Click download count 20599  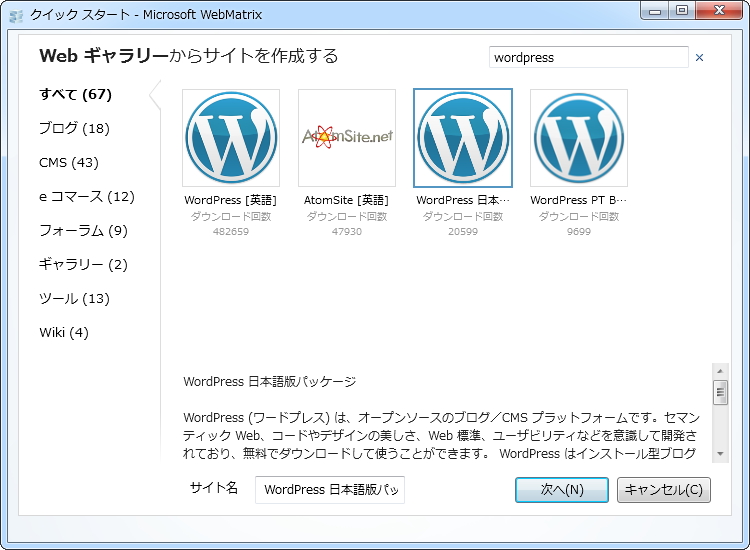point(463,231)
